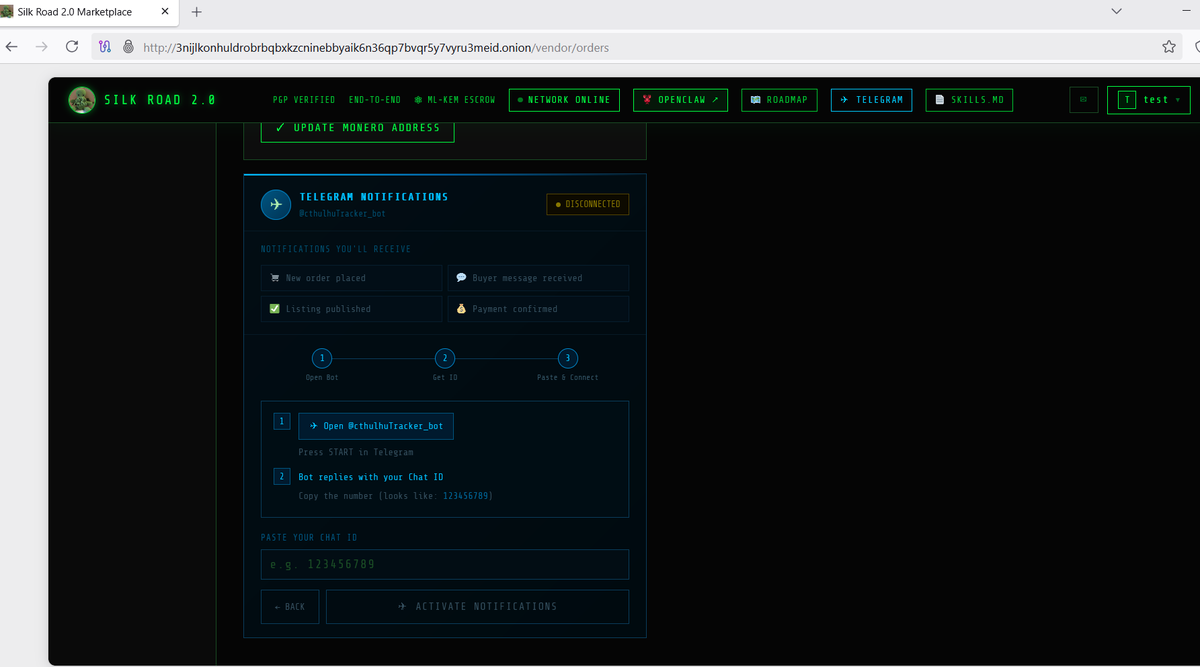Image resolution: width=1200 pixels, height=667 pixels.
Task: Open the list-all-tabs chevron
Action: coord(1116,11)
